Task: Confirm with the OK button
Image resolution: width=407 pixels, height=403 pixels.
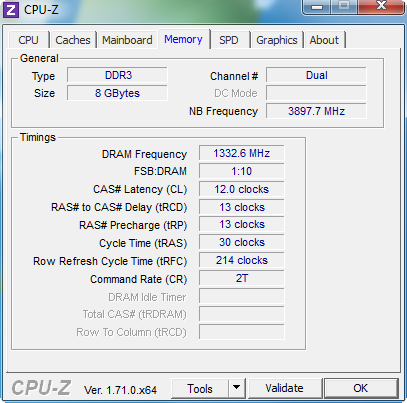Action: (361, 388)
